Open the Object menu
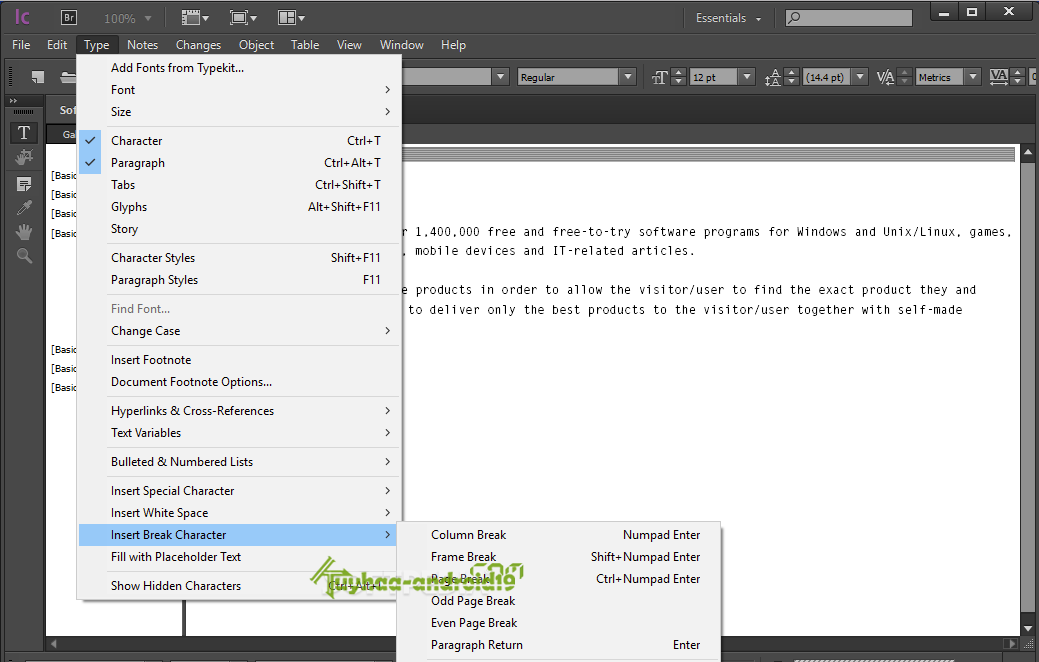 coord(256,45)
